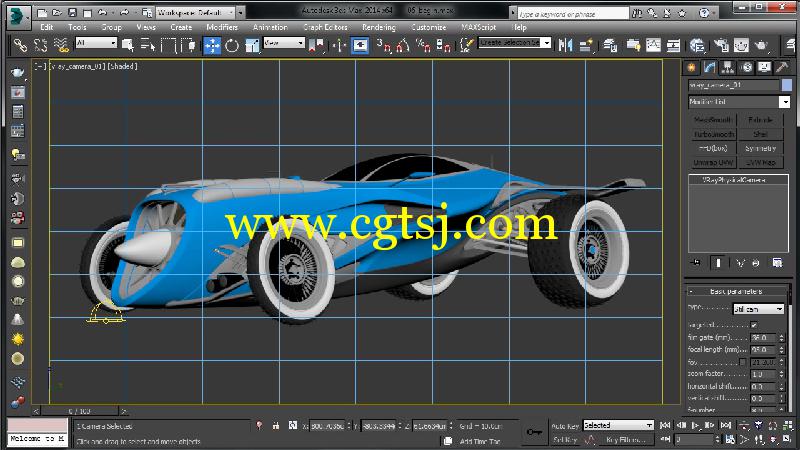The image size is (800, 450).
Task: Open the camera type 'Still cam' dropdown
Action: pyautogui.click(x=758, y=309)
